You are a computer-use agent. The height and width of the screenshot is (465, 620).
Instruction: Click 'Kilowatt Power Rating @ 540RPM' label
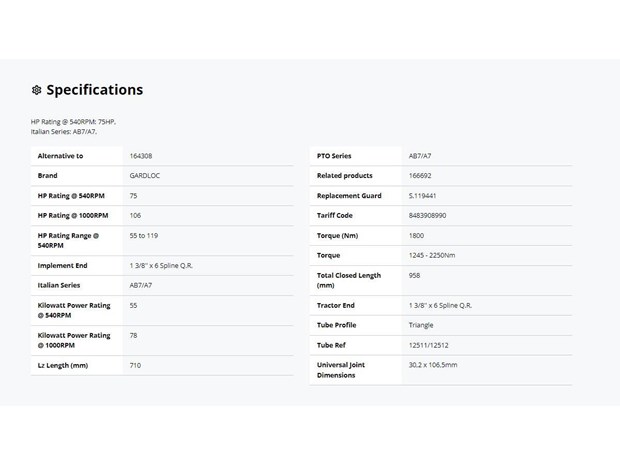coord(74,310)
